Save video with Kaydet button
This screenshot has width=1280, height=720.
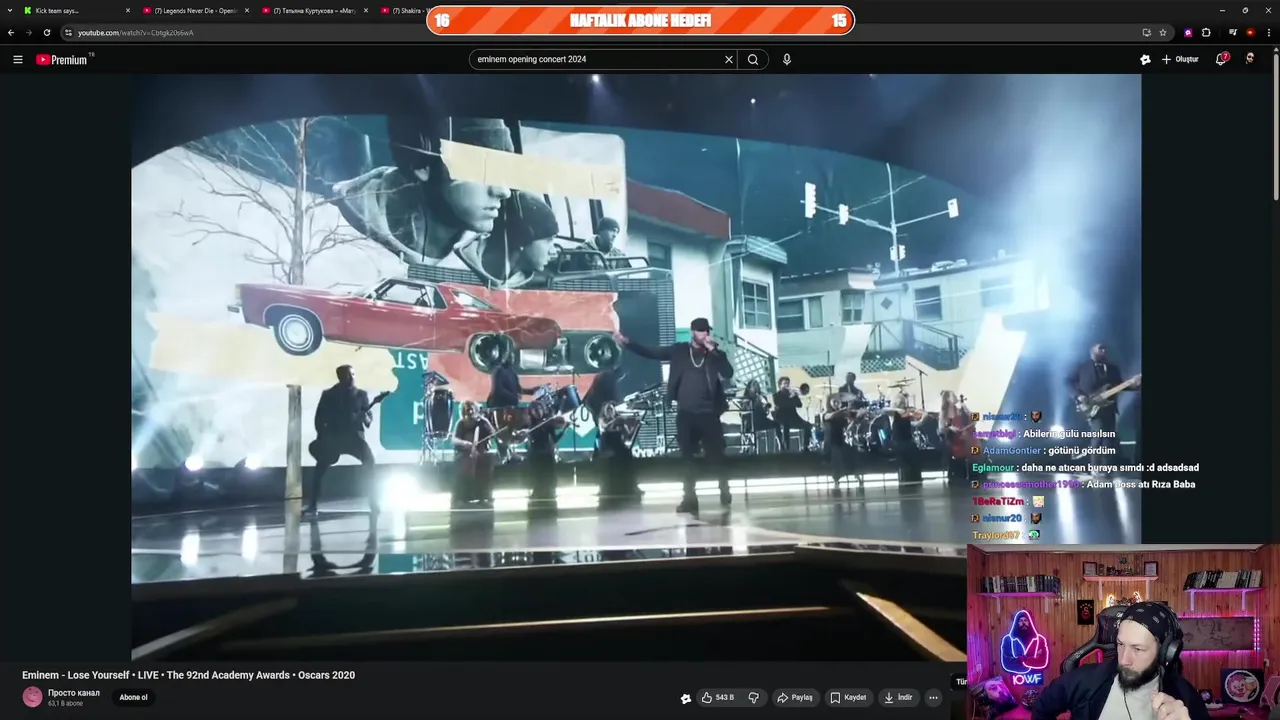(848, 697)
